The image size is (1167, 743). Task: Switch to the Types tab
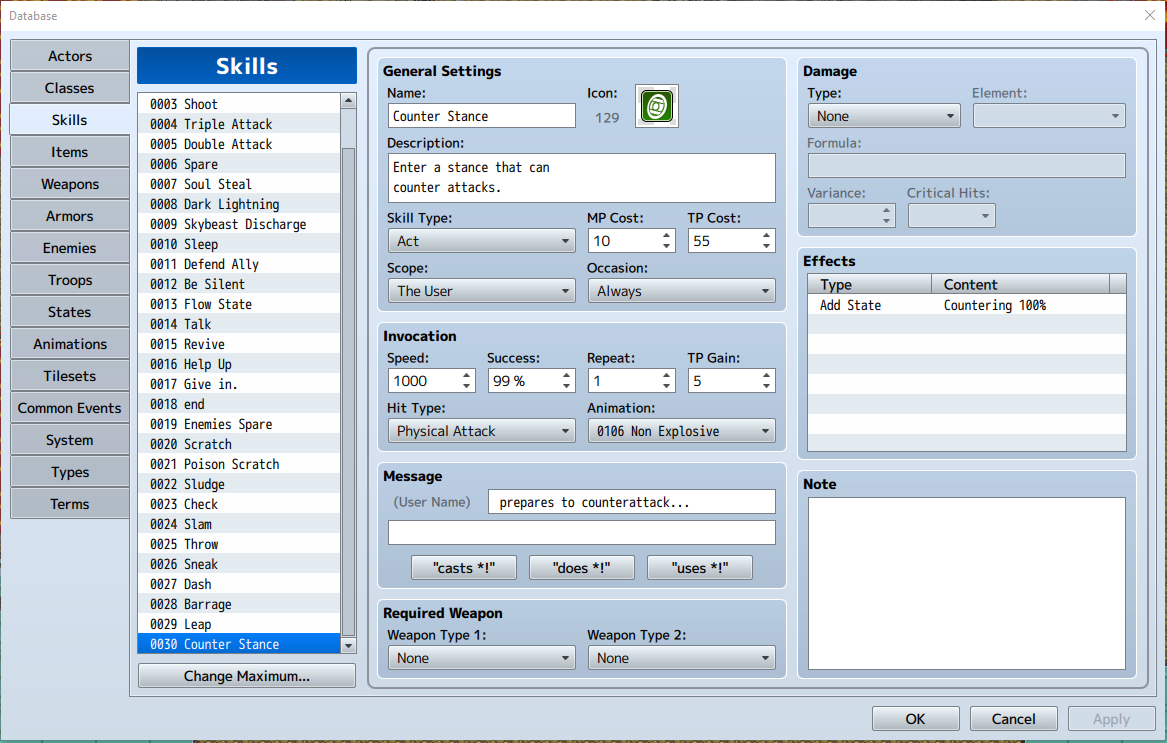(70, 472)
